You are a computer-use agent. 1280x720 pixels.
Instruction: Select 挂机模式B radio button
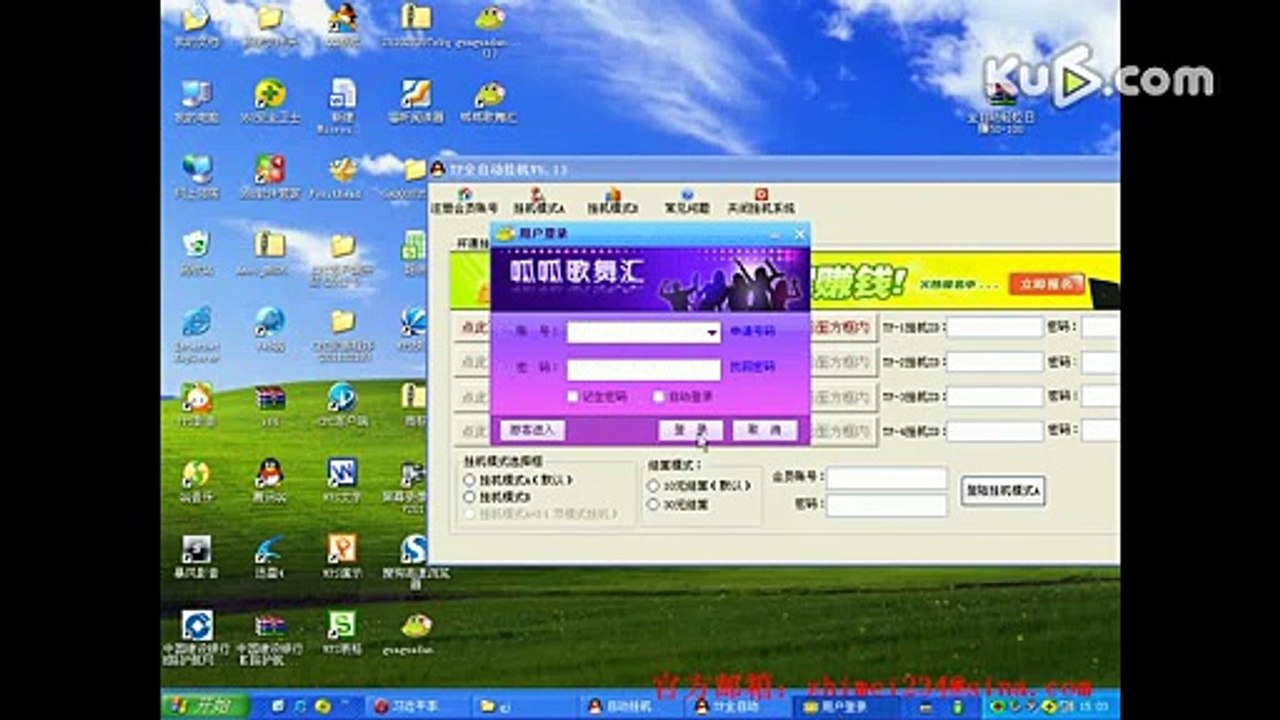point(469,496)
